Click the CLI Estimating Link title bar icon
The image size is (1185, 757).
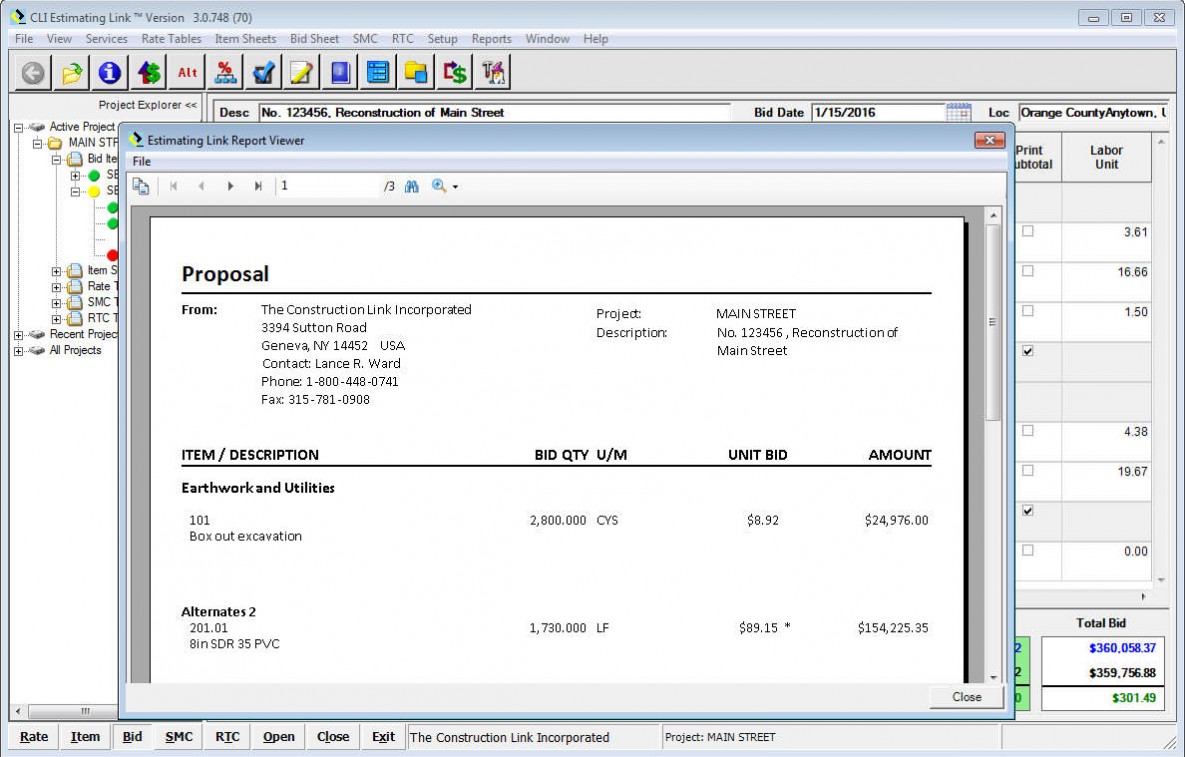click(x=18, y=17)
